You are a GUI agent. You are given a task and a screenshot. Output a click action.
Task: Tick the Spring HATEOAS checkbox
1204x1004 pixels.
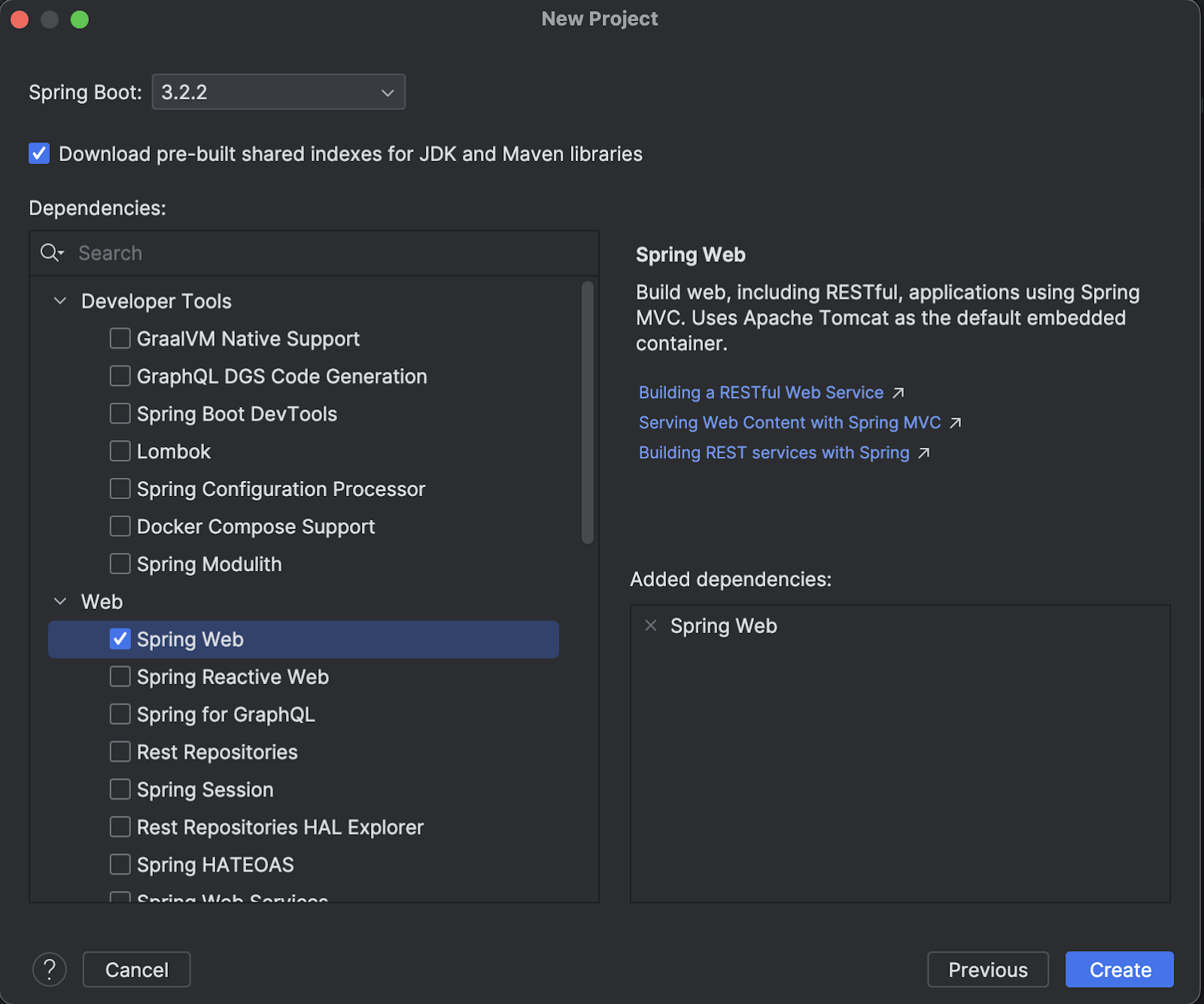[120, 865]
